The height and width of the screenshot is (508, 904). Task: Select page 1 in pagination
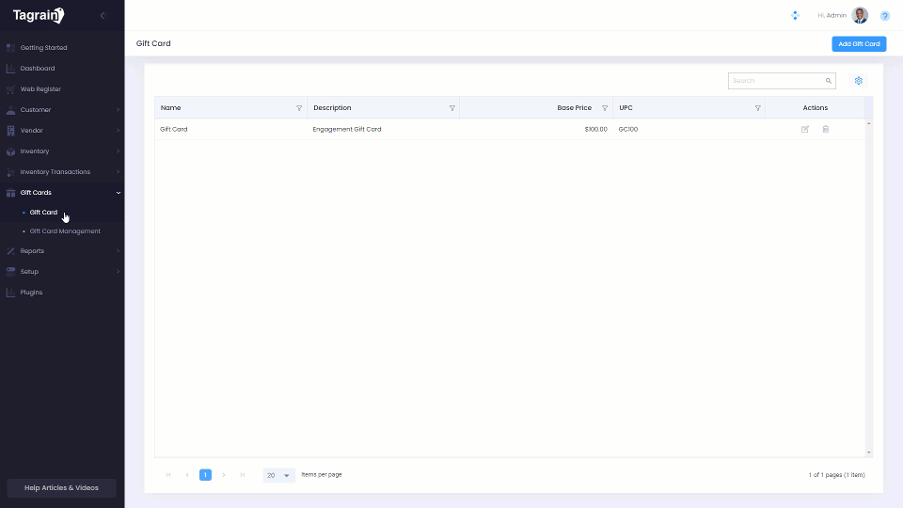click(x=205, y=475)
